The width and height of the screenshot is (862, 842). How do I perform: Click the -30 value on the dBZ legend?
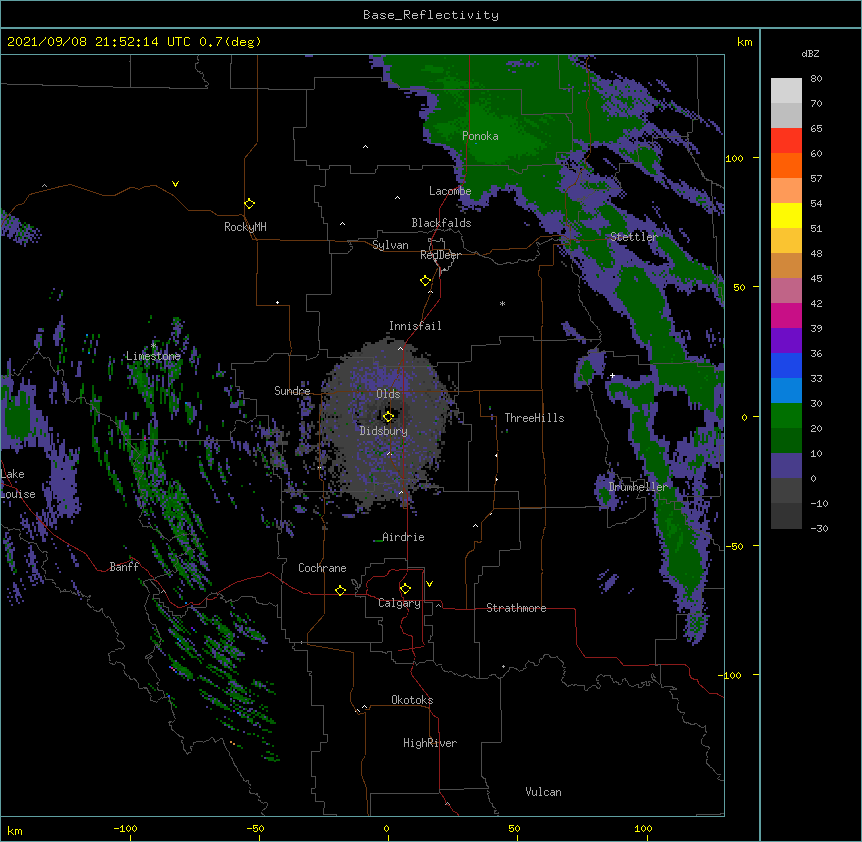click(819, 529)
